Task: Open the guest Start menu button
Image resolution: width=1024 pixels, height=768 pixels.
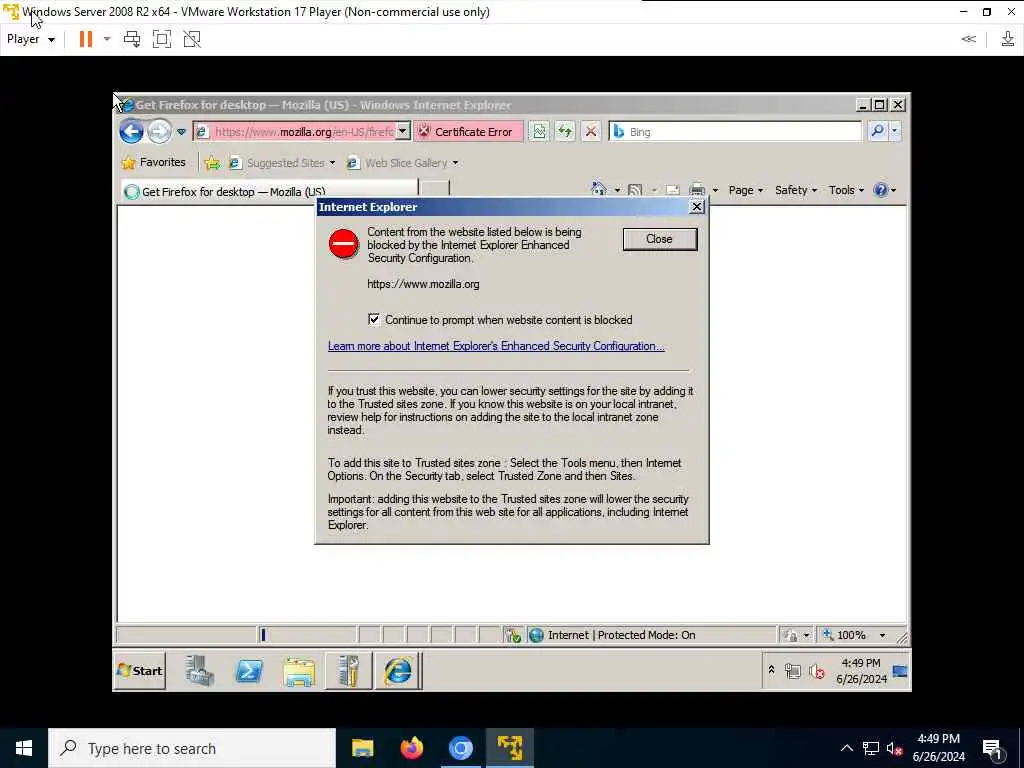Action: 140,671
